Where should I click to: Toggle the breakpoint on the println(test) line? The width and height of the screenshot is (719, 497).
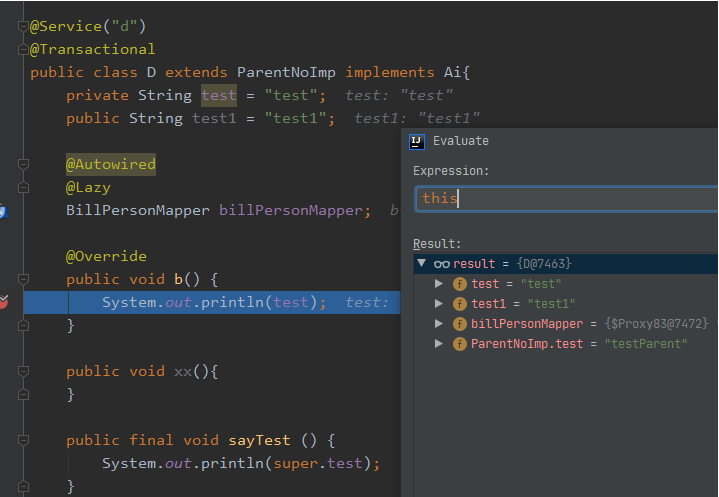click(3, 302)
